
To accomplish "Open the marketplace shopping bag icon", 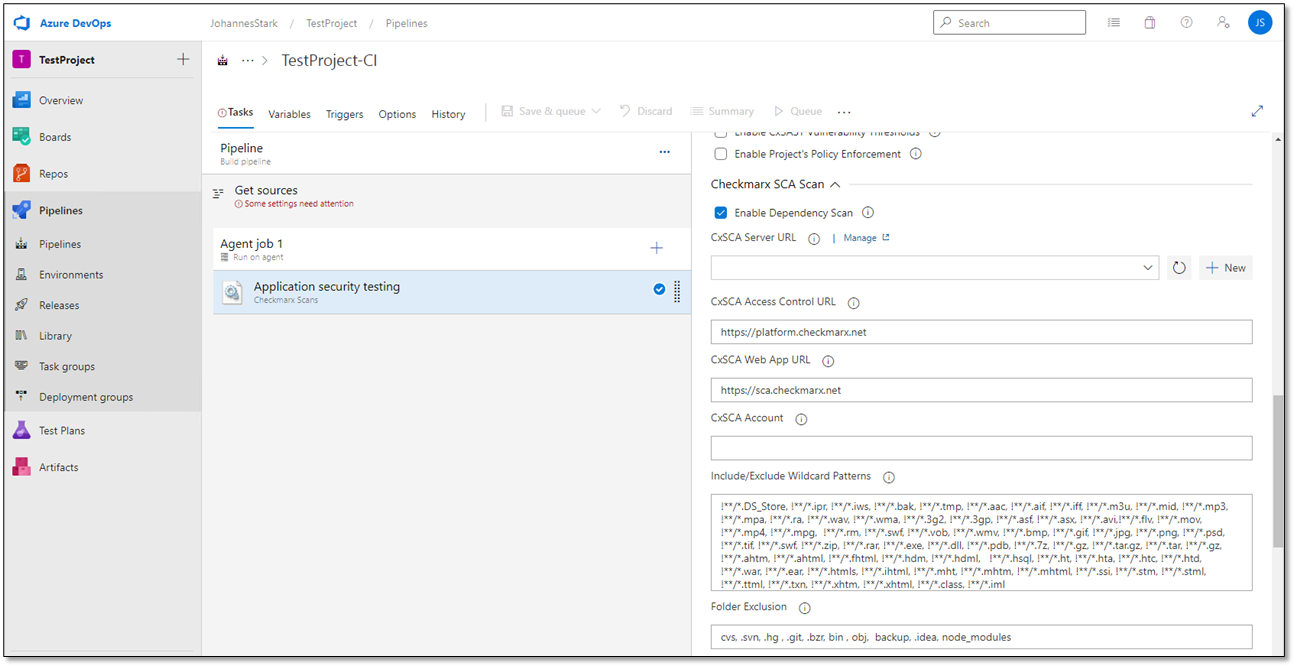I will pos(1150,22).
